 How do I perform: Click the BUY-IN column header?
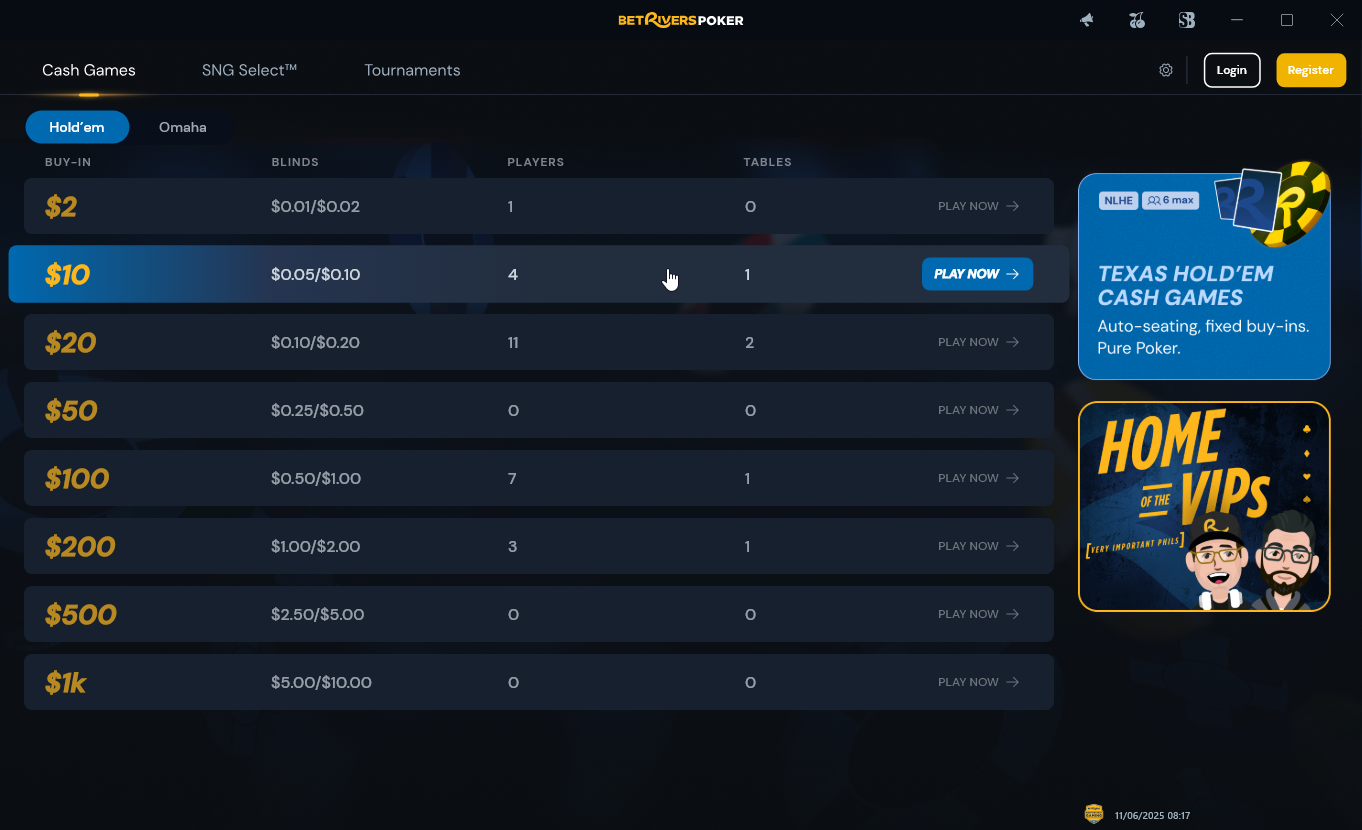pos(68,162)
